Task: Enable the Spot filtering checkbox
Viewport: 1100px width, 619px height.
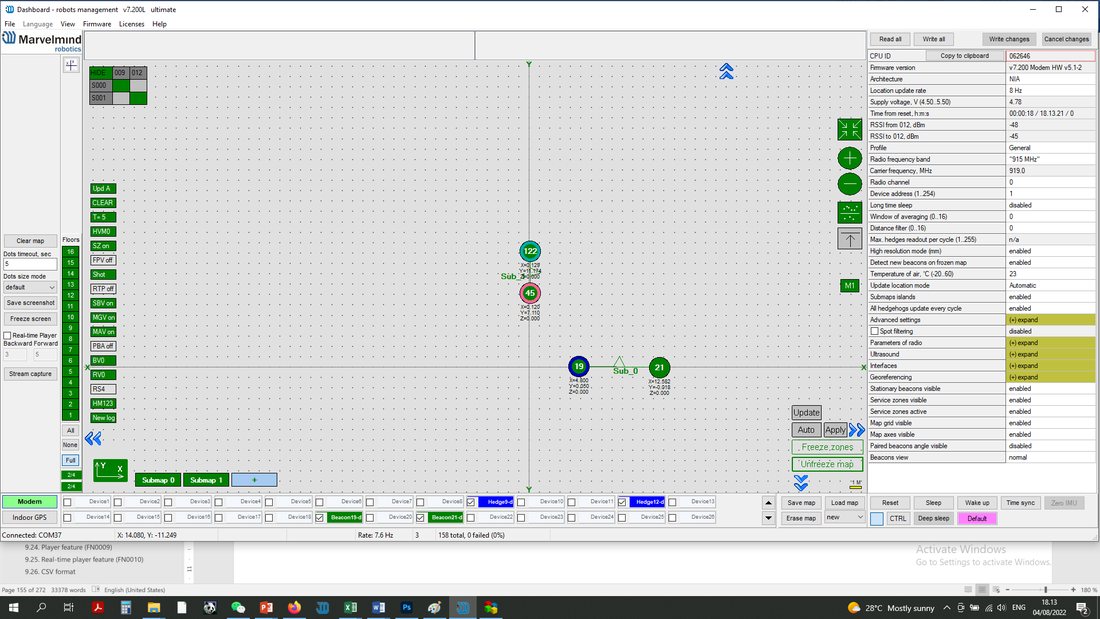Action: (x=875, y=331)
